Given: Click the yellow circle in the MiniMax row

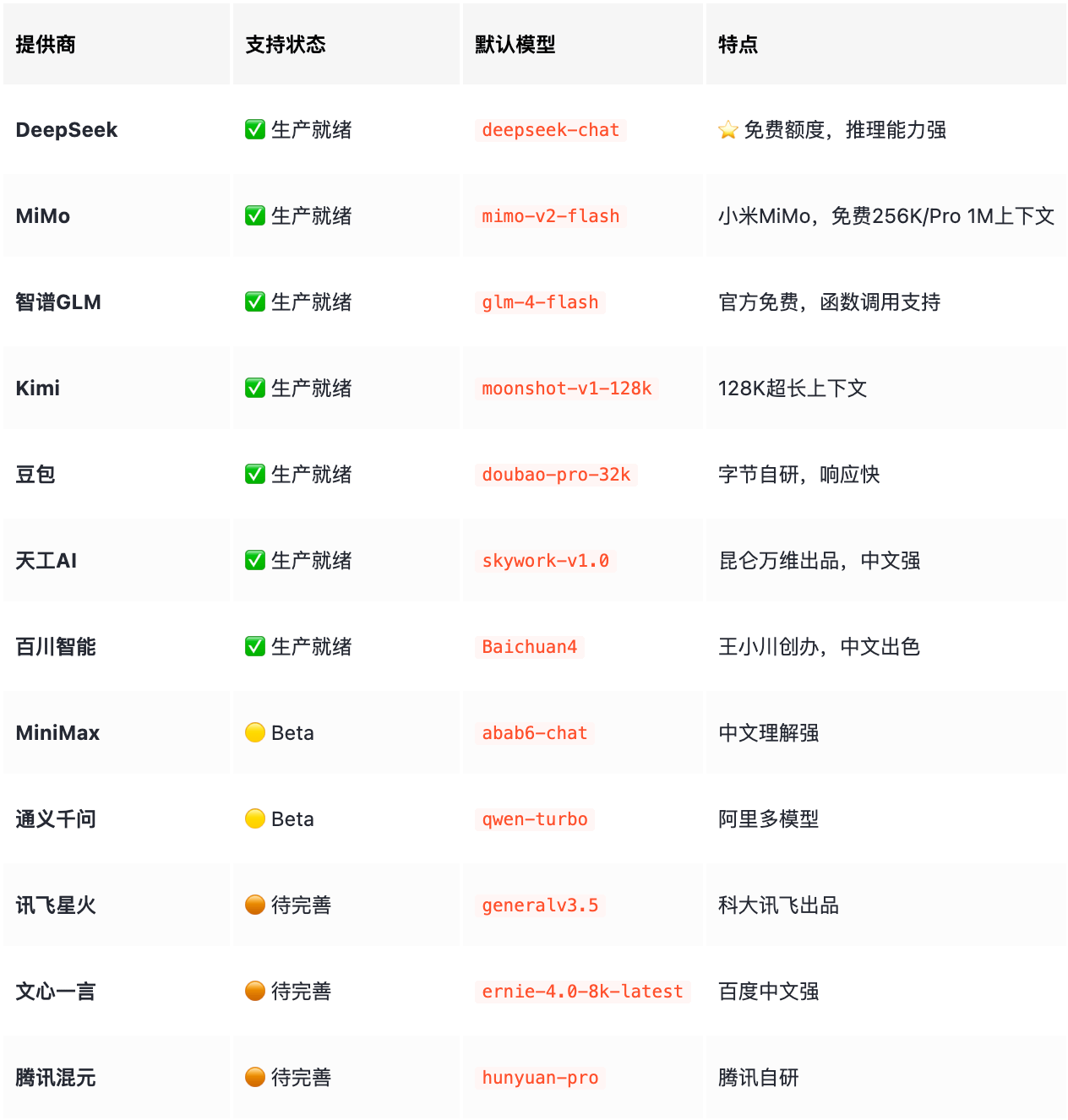Looking at the screenshot, I should [255, 732].
